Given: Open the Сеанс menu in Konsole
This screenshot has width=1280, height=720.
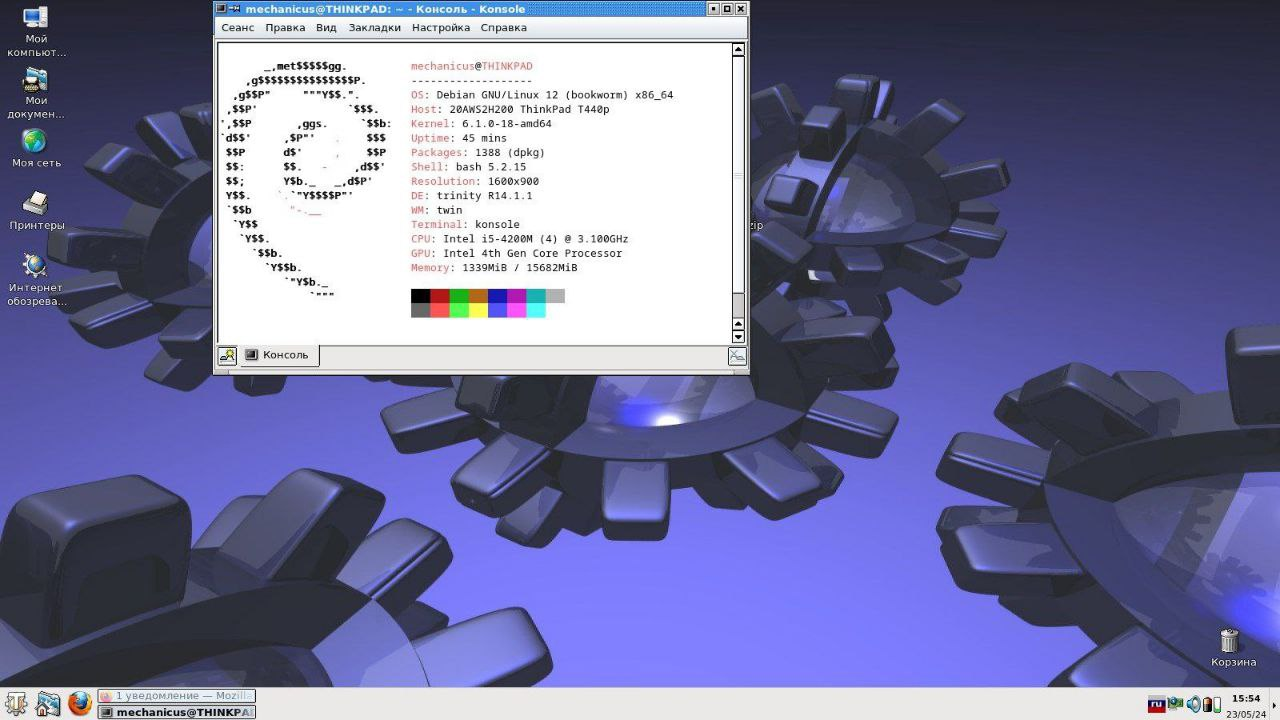Looking at the screenshot, I should [237, 28].
